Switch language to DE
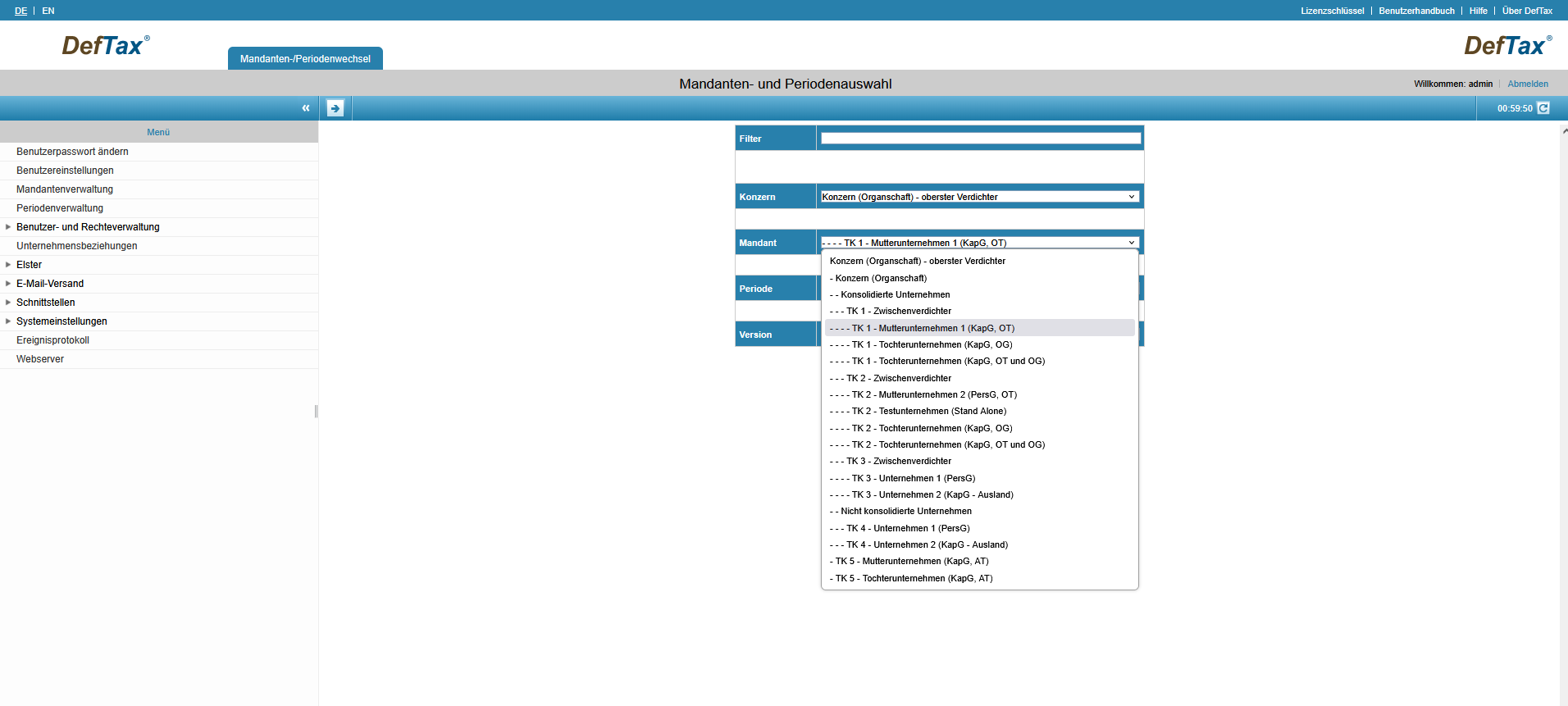Screen dimensions: 1568x706 coord(21,11)
